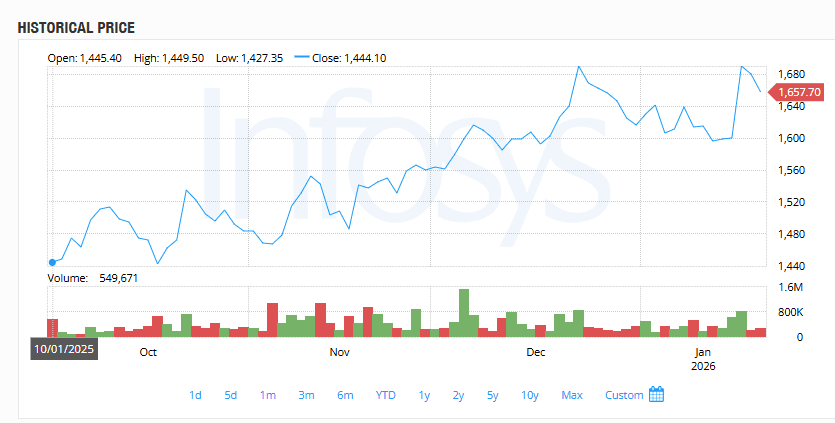
Task: Switch to YTD range
Action: [x=385, y=395]
